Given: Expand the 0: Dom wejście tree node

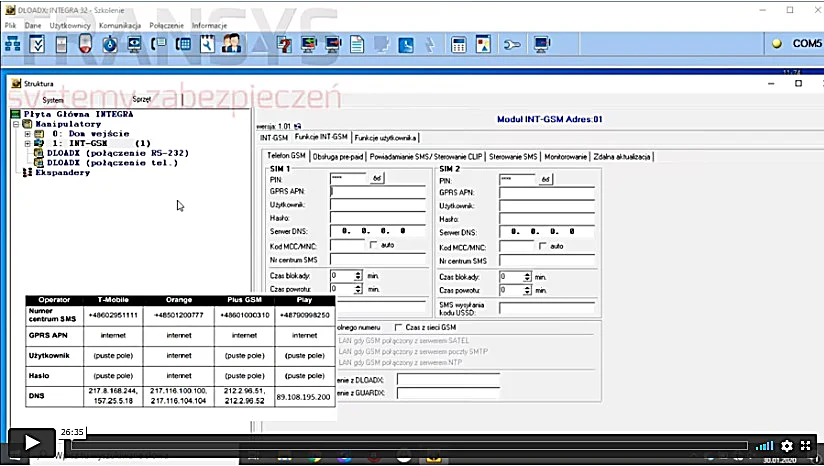Looking at the screenshot, I should coord(27,134).
